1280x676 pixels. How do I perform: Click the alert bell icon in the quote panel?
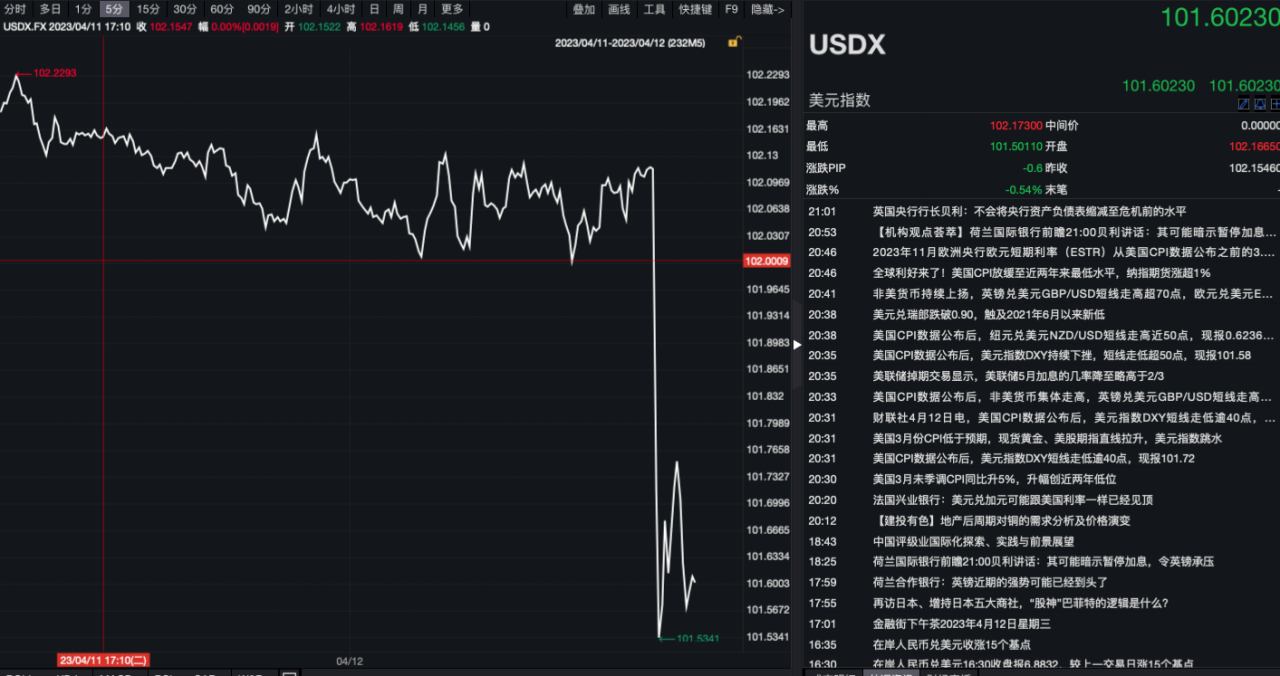pyautogui.click(x=1260, y=104)
